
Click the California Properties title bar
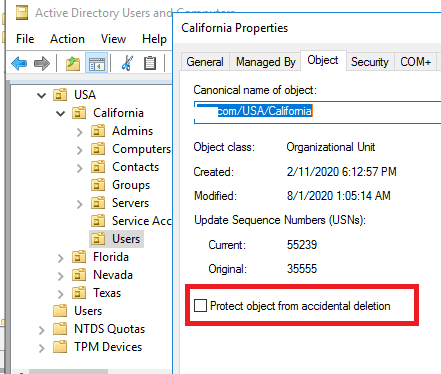coord(307,28)
